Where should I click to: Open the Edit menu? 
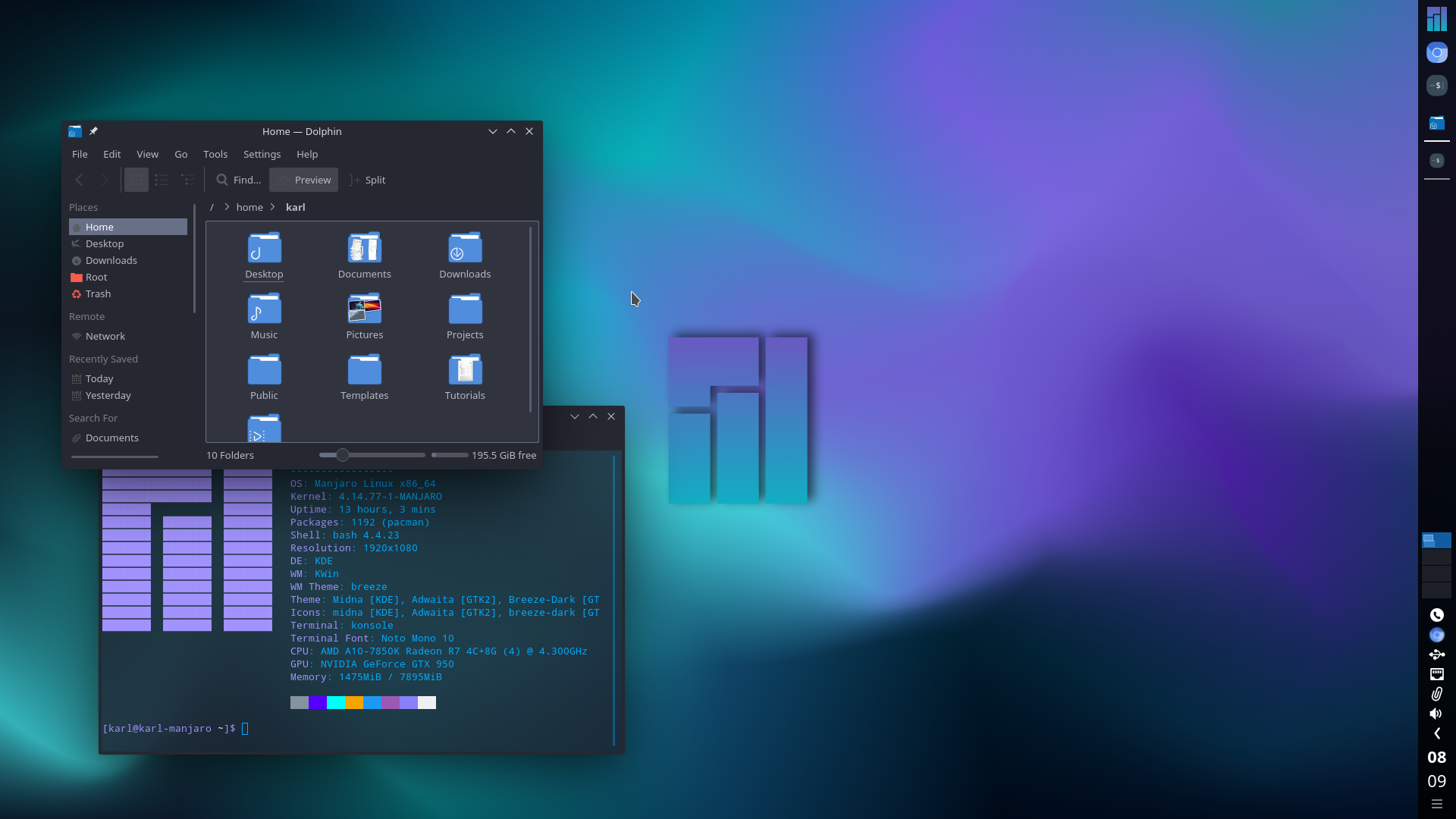pos(112,154)
